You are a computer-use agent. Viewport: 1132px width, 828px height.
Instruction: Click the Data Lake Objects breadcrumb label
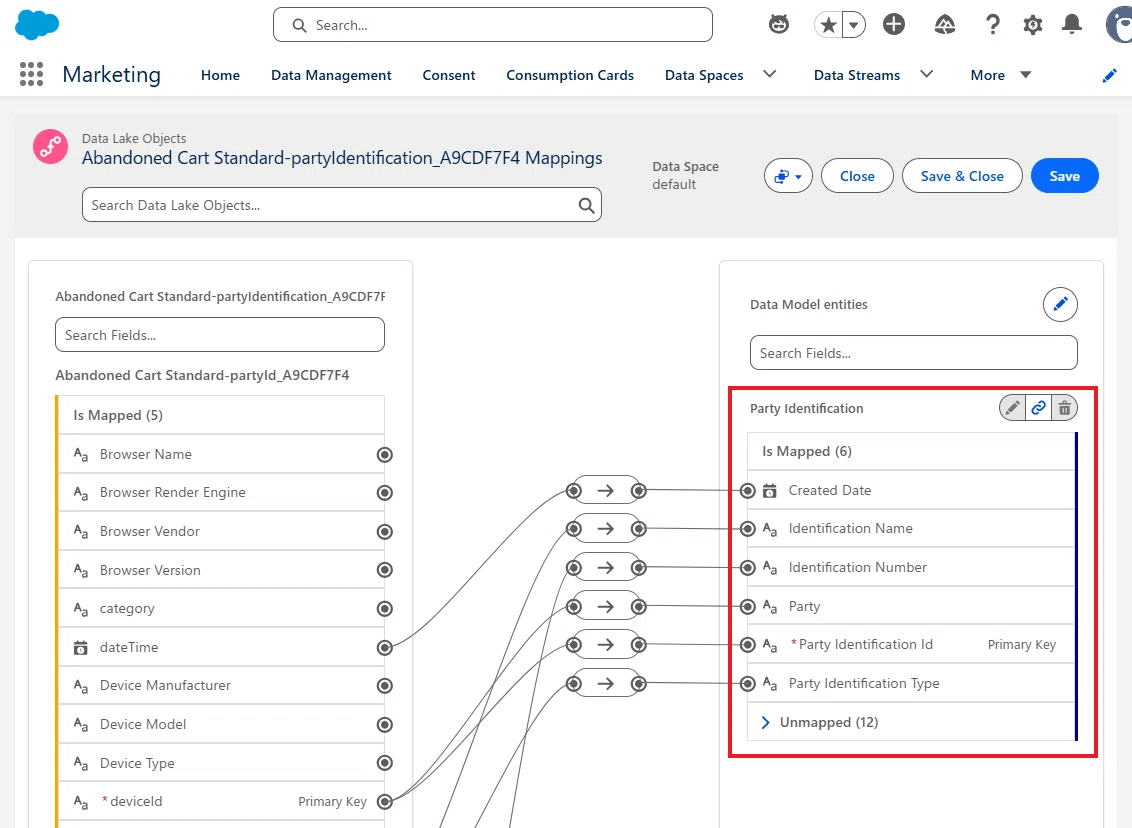point(134,139)
